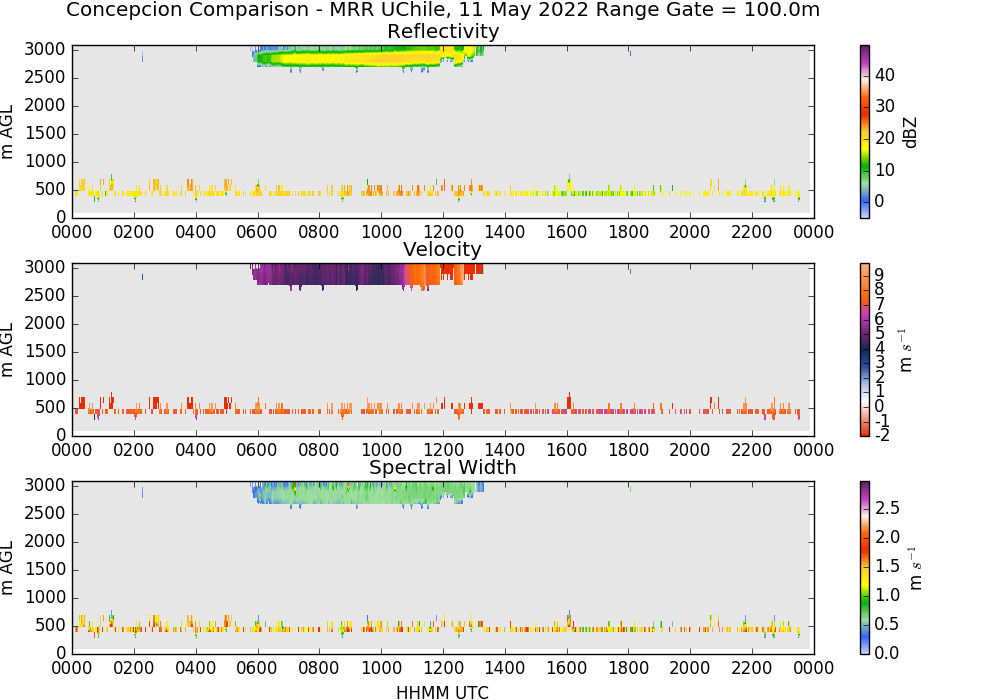This screenshot has width=1000, height=700.
Task: Click the 1600 tick on the Velocity axis
Action: click(x=567, y=449)
